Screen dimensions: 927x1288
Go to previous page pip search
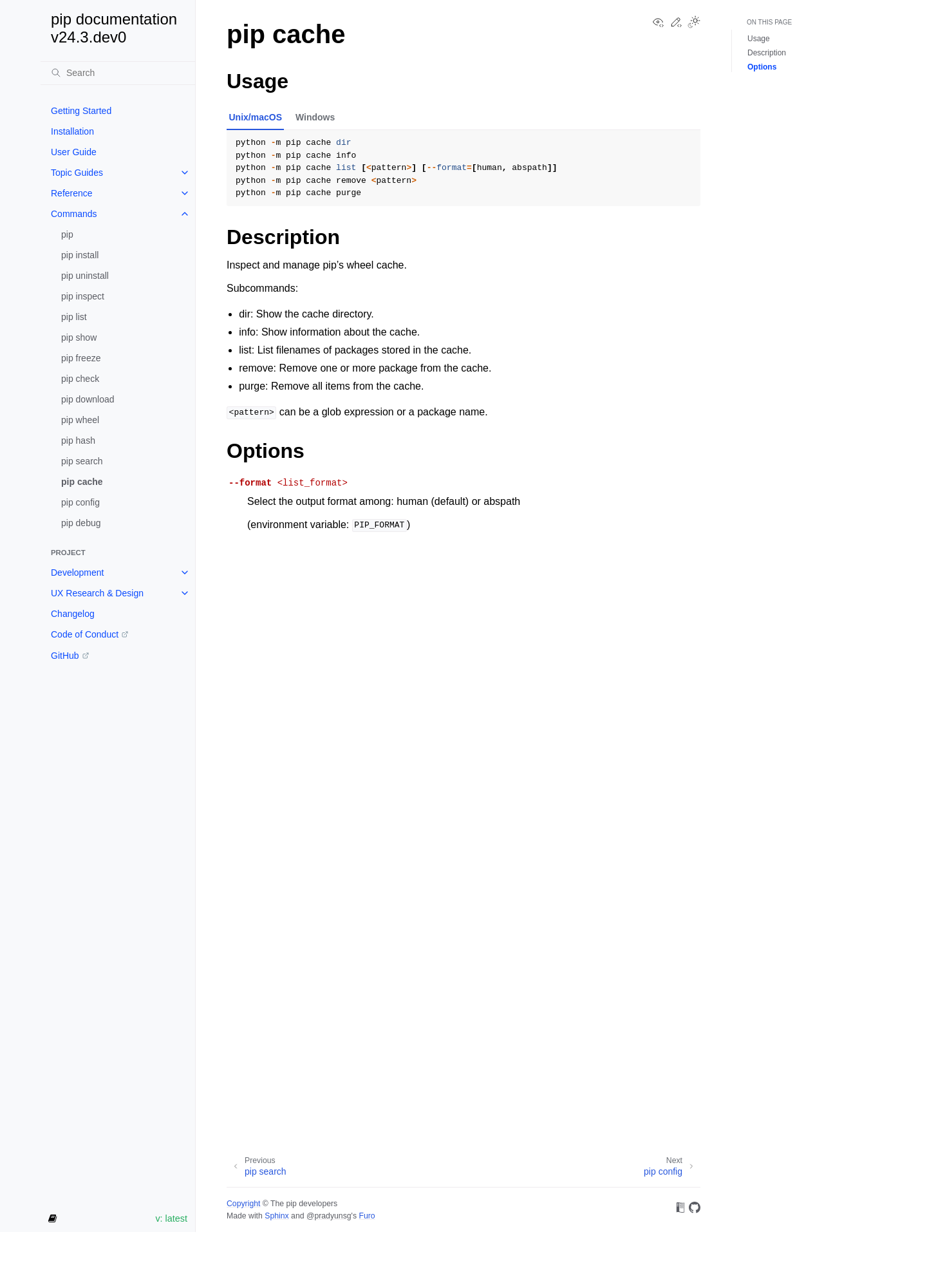point(265,1171)
